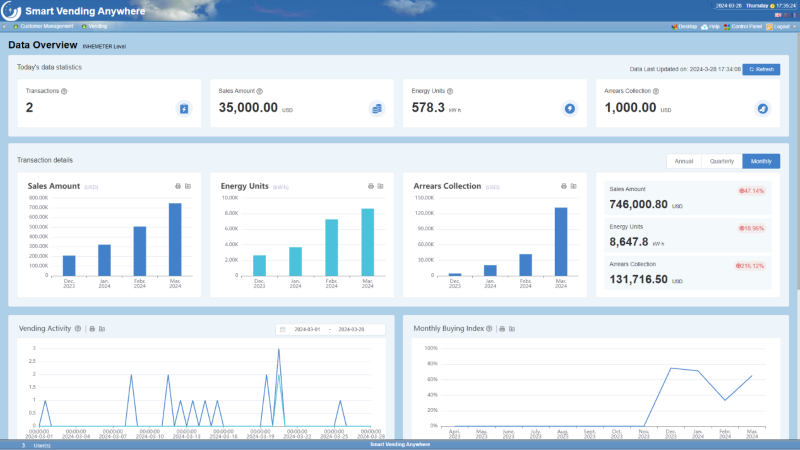Click the INHEMETER Level label

click(x=104, y=46)
